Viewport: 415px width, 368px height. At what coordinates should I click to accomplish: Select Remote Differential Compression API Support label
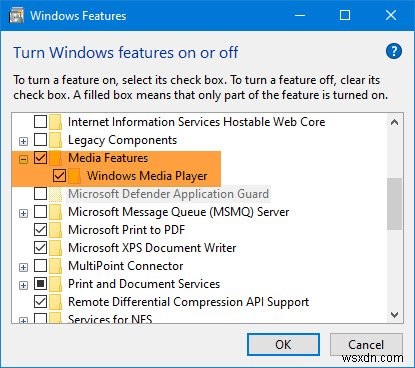pyautogui.click(x=188, y=302)
